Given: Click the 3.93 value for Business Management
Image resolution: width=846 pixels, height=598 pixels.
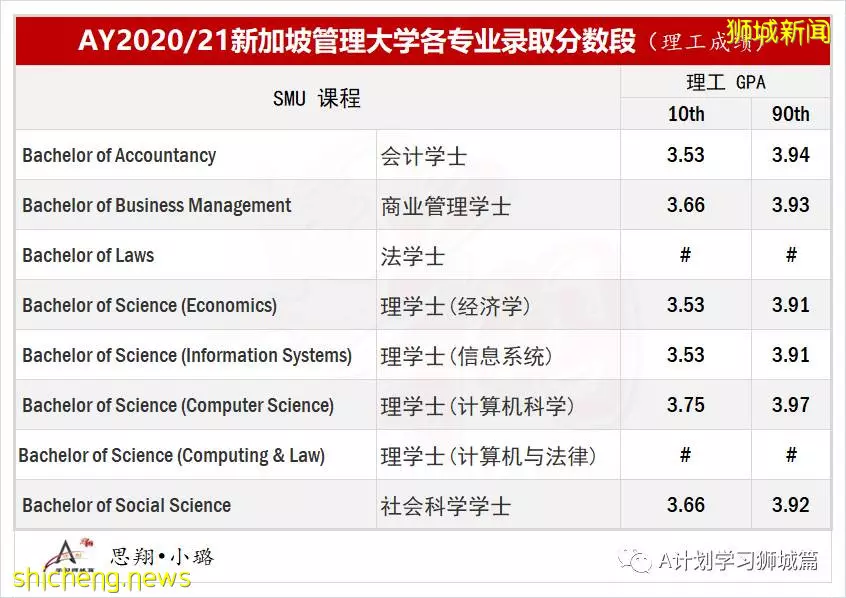Looking at the screenshot, I should pos(790,205).
